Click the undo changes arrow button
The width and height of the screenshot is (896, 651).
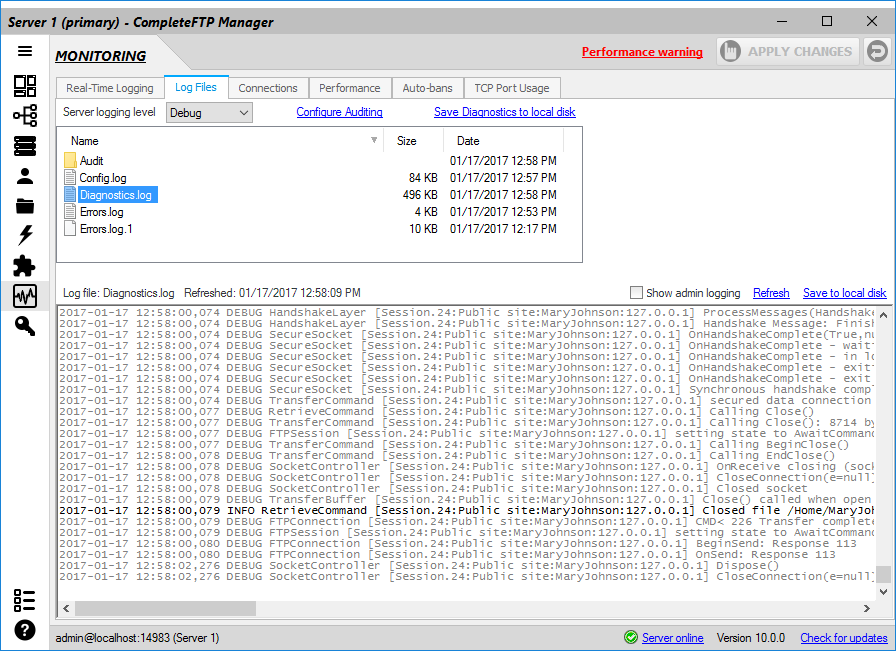[877, 51]
